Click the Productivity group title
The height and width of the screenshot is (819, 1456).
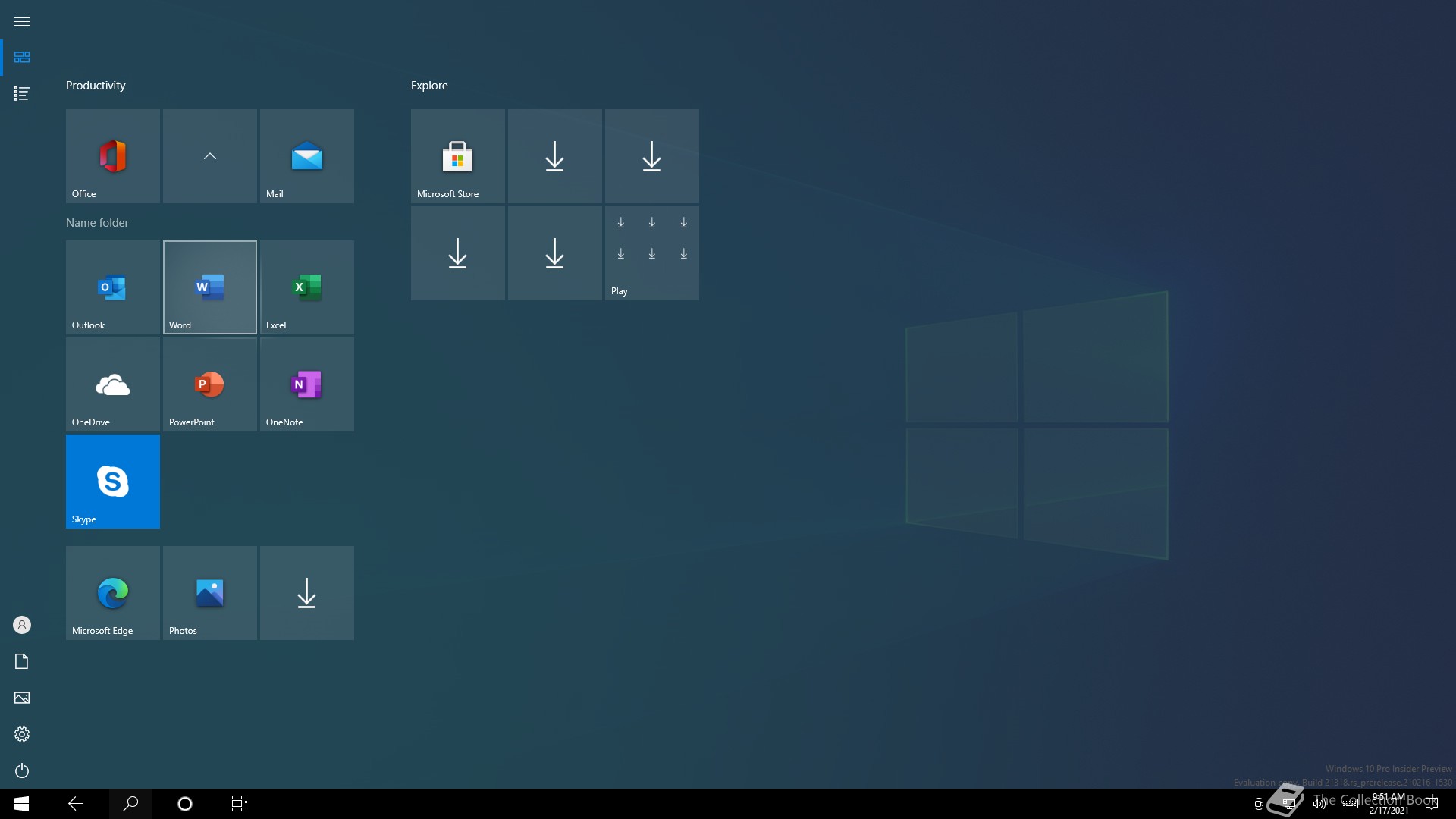point(96,86)
